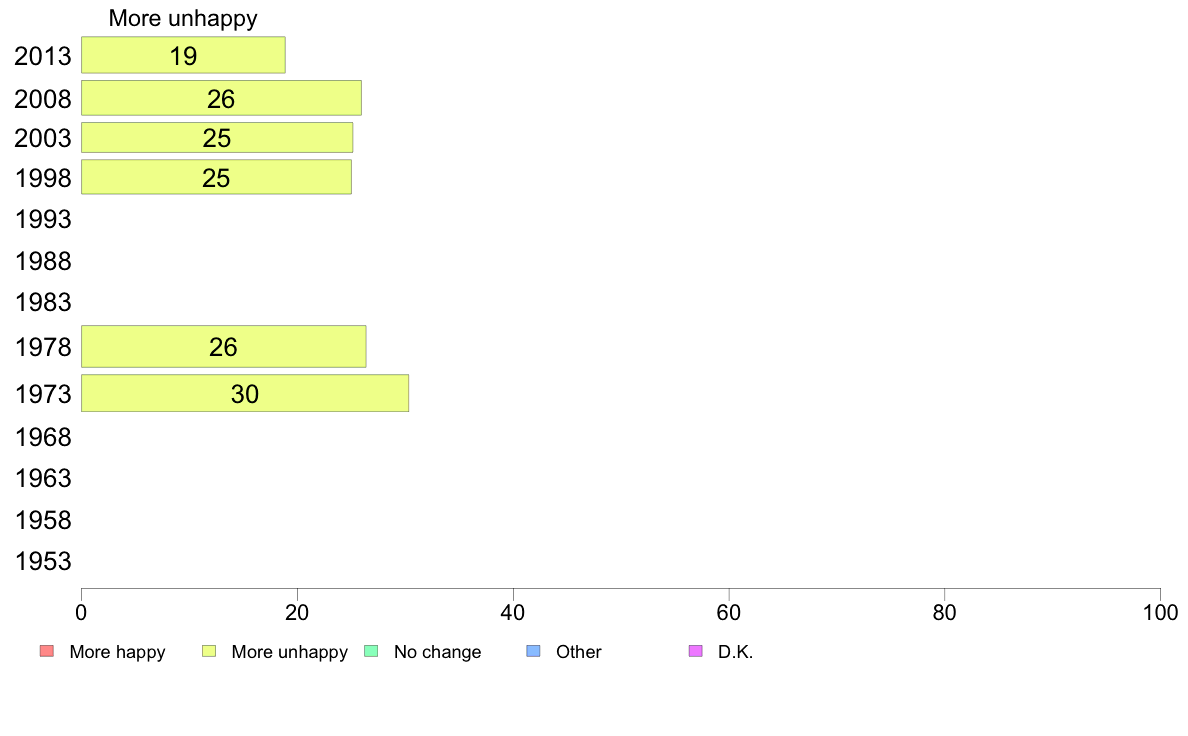This screenshot has height=736, width=1188.
Task: Click the red More happy legend swatch
Action: pyautogui.click(x=46, y=652)
